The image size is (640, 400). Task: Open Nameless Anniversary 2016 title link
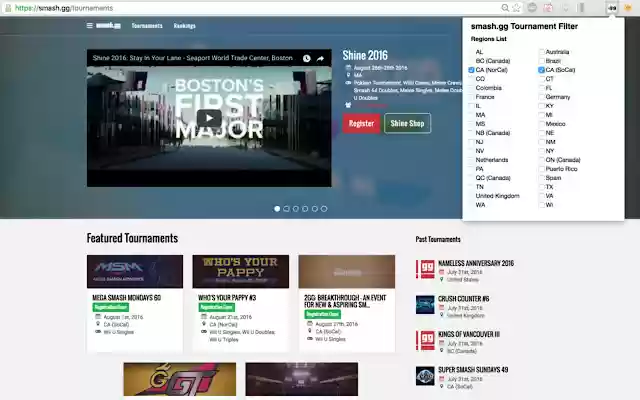click(476, 263)
